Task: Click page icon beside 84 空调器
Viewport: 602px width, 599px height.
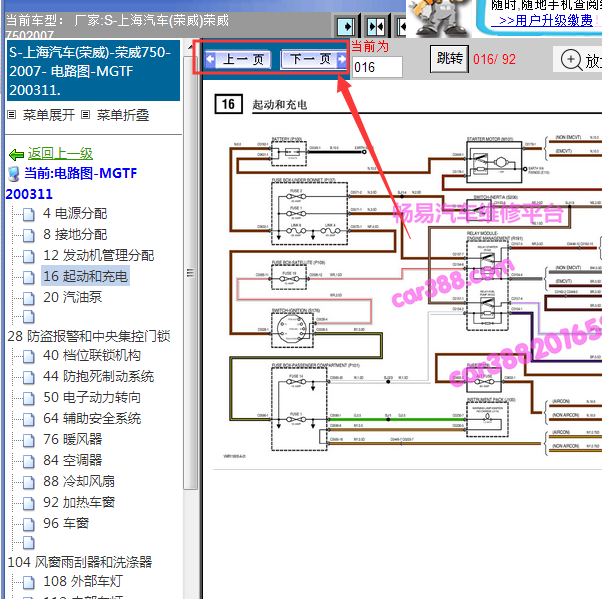Action: pyautogui.click(x=29, y=461)
